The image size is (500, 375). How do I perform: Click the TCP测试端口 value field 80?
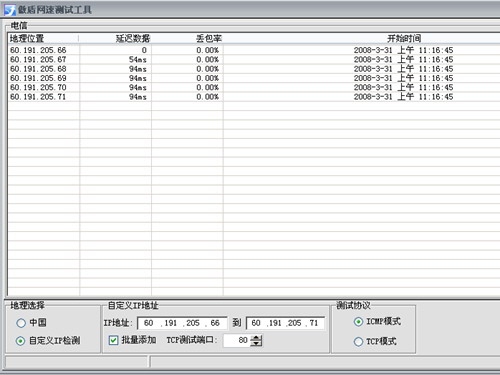(237, 340)
